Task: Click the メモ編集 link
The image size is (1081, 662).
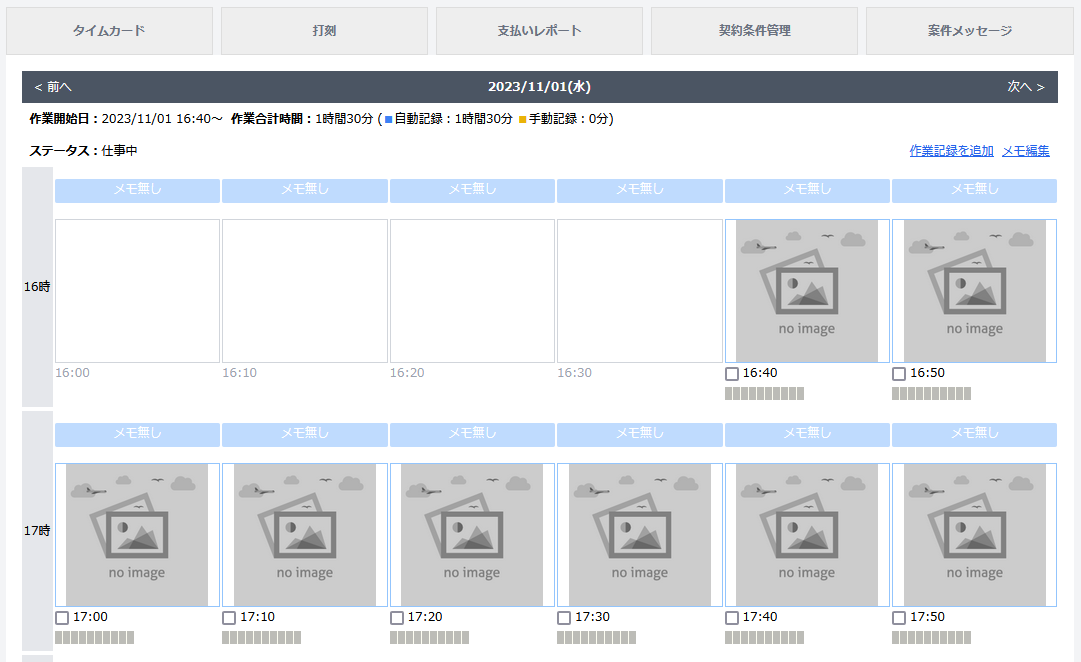Action: pos(1025,151)
